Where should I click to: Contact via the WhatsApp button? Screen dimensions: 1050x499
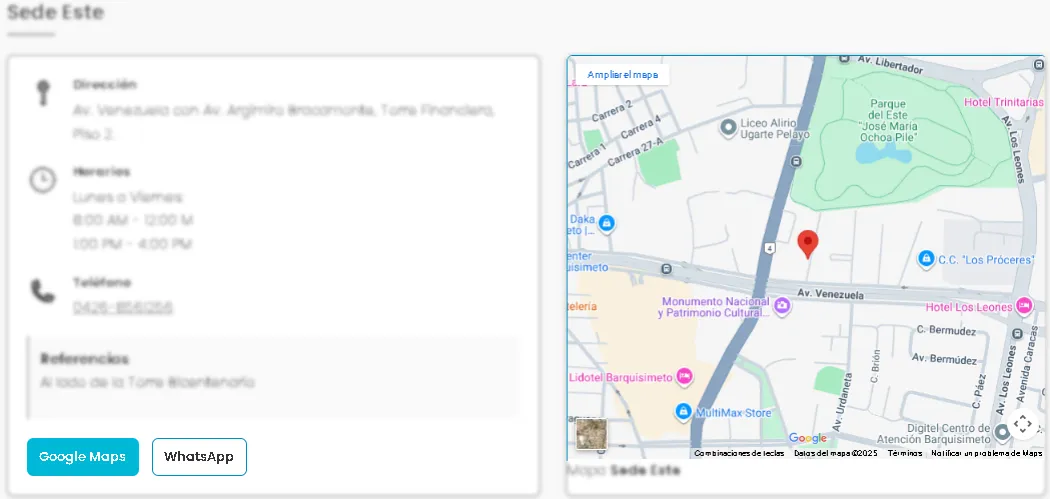(199, 457)
